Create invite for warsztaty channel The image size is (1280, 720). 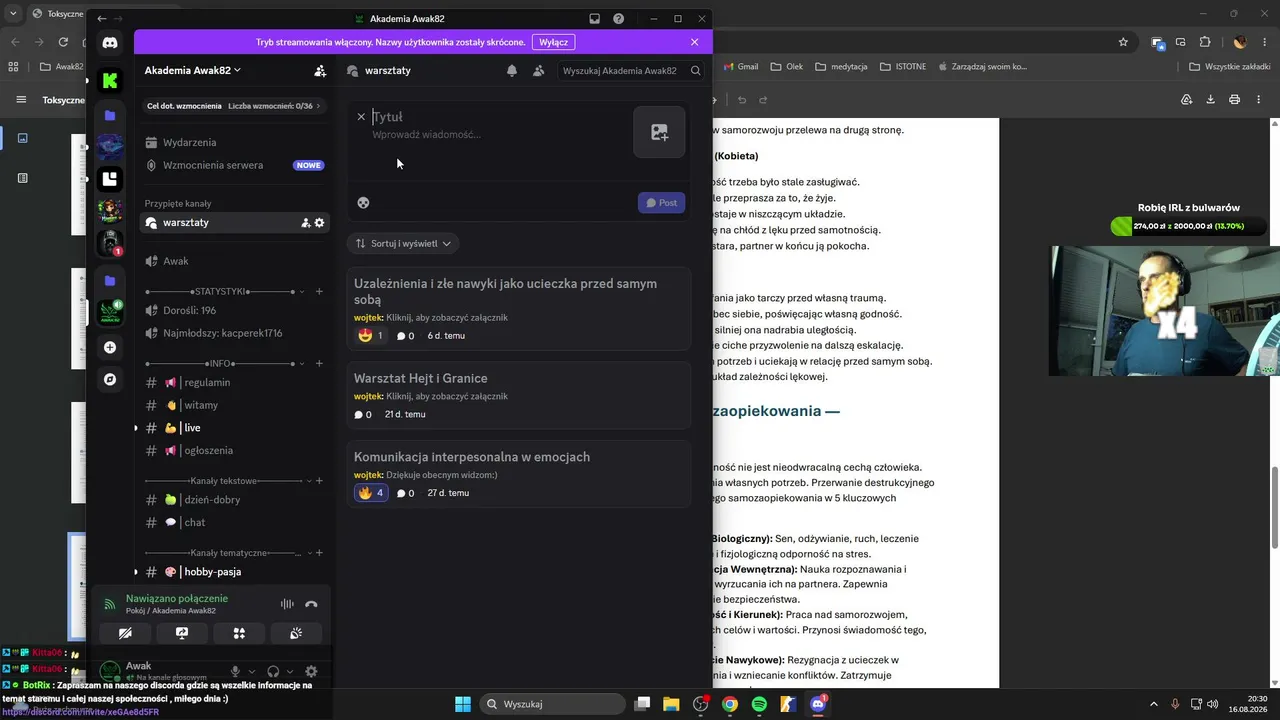(305, 223)
